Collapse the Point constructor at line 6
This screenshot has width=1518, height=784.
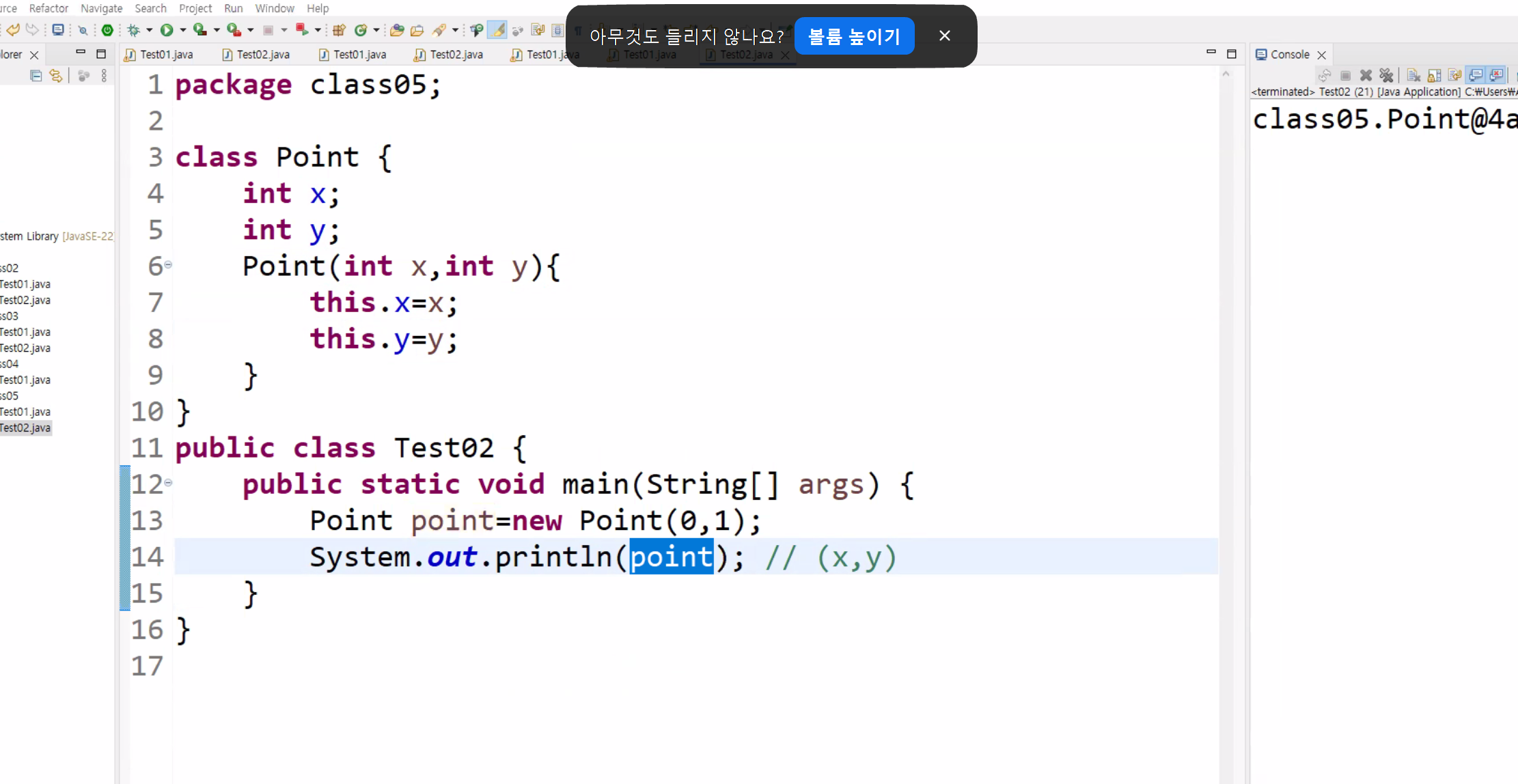(168, 264)
